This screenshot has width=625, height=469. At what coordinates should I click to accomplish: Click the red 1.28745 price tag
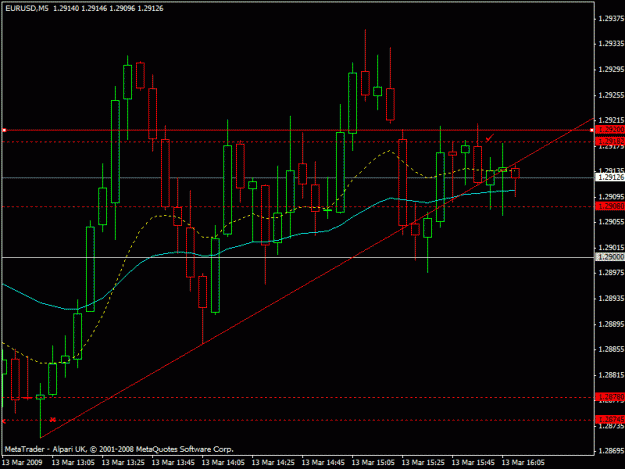point(610,420)
